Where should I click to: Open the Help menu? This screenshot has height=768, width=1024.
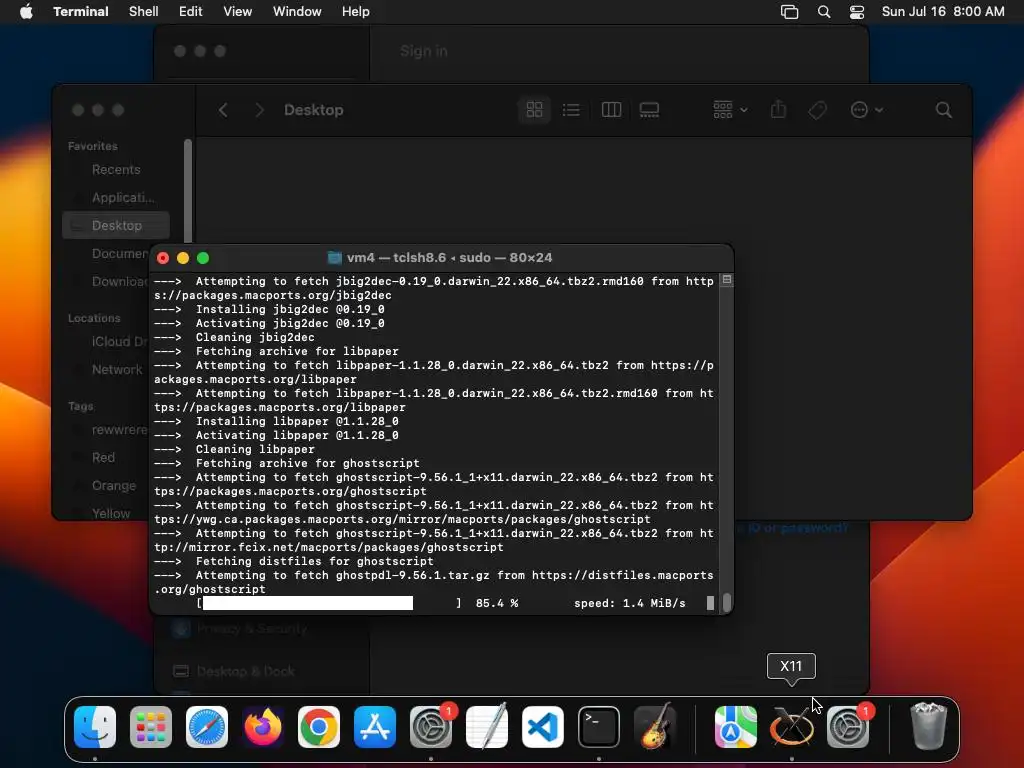pyautogui.click(x=356, y=12)
